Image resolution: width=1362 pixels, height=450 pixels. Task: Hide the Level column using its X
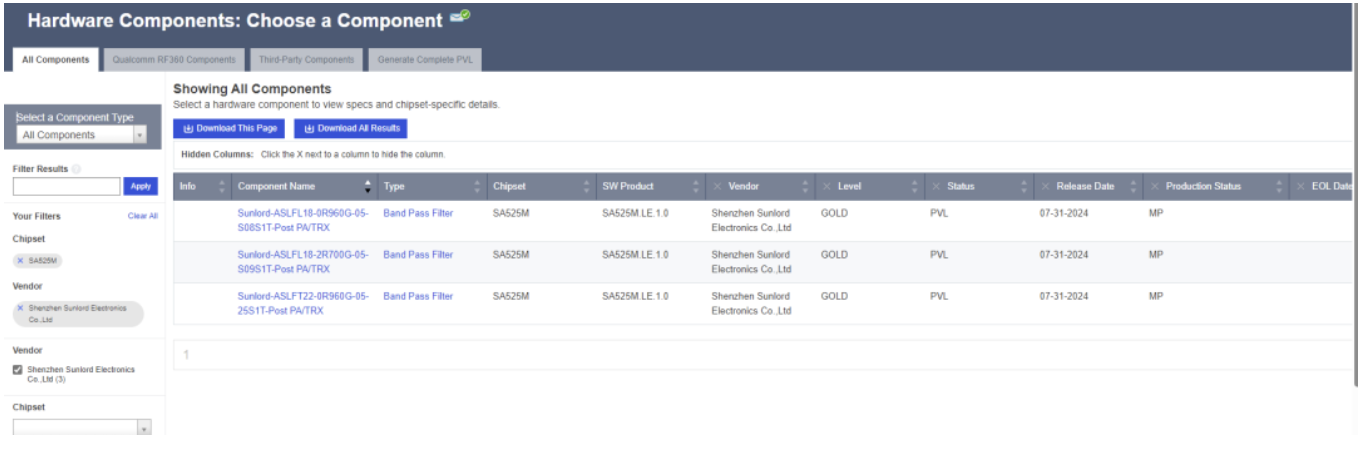[x=826, y=187]
